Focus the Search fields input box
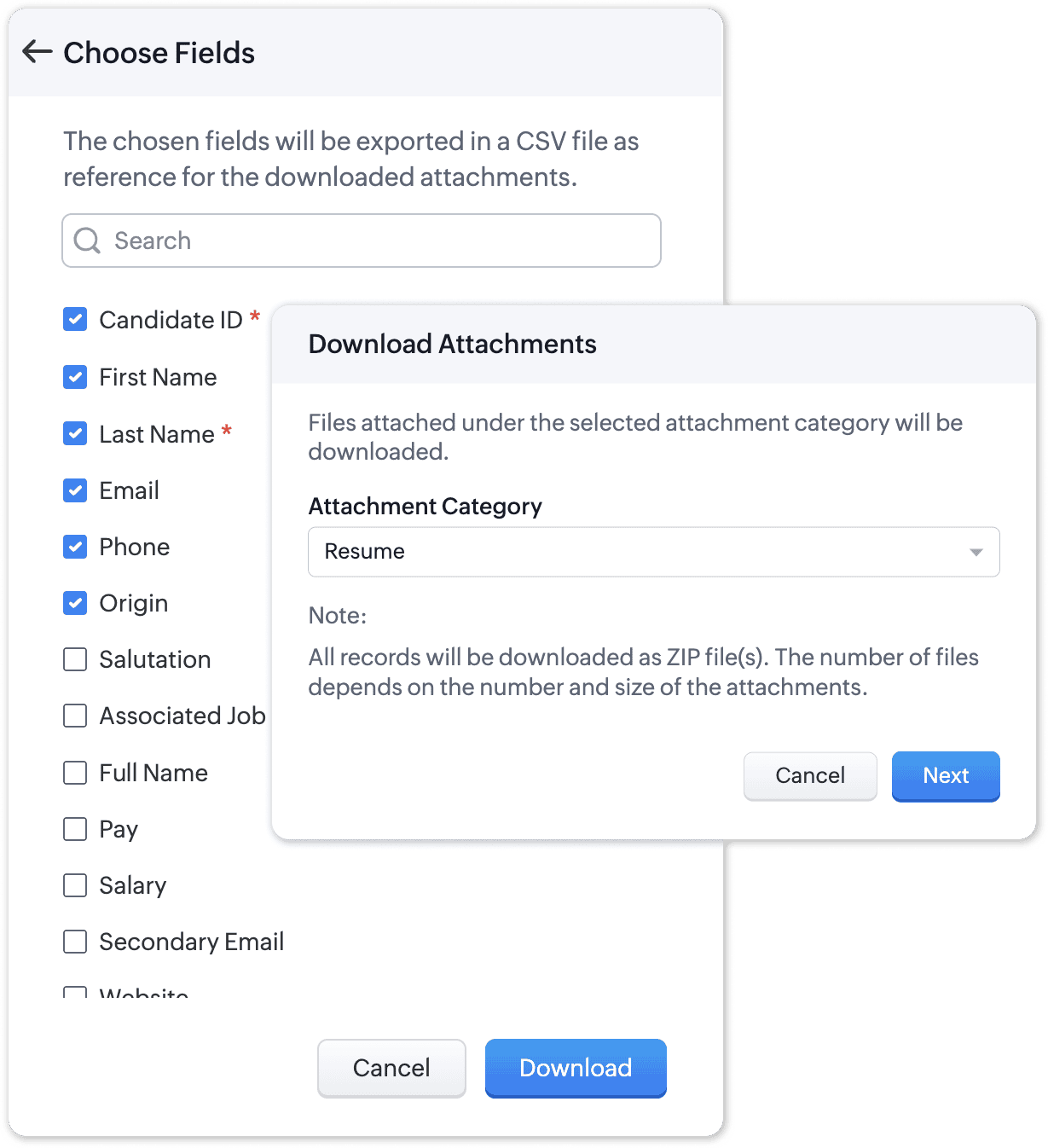 click(362, 241)
